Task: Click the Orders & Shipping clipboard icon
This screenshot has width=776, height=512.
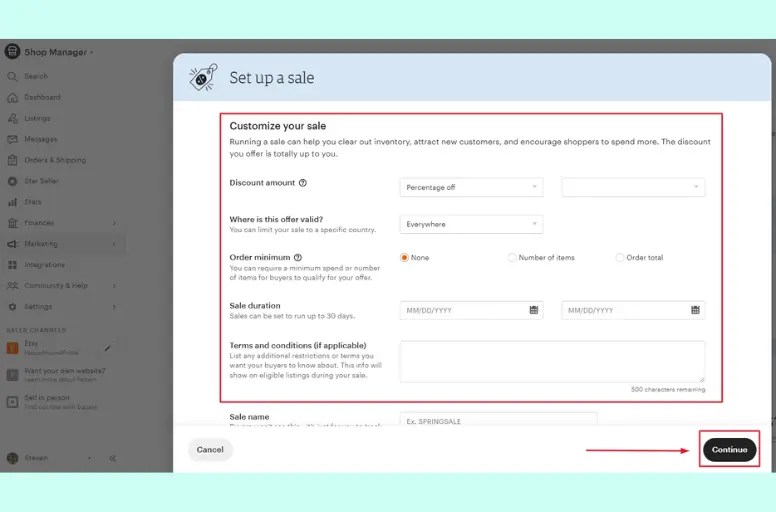Action: pos(12,160)
